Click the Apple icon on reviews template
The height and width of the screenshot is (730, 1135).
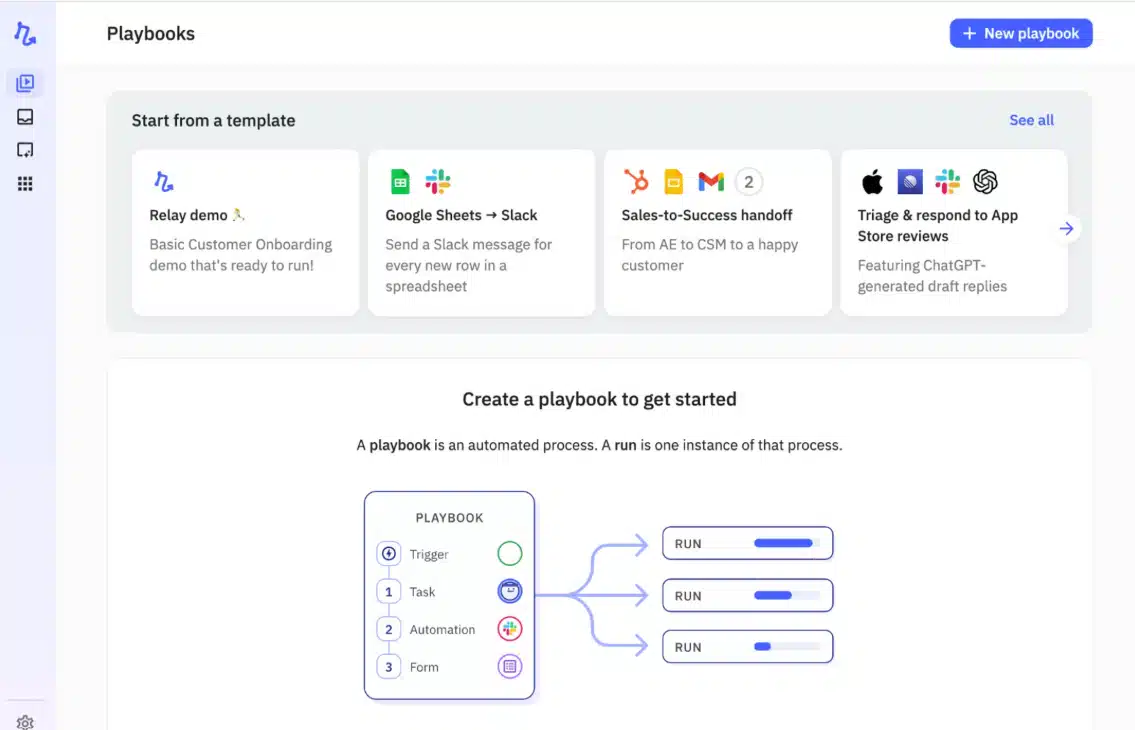[871, 181]
